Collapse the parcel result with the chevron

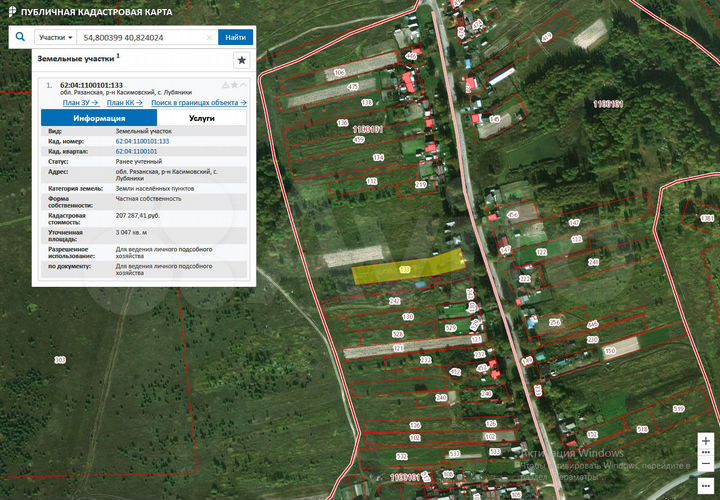pyautogui.click(x=243, y=85)
